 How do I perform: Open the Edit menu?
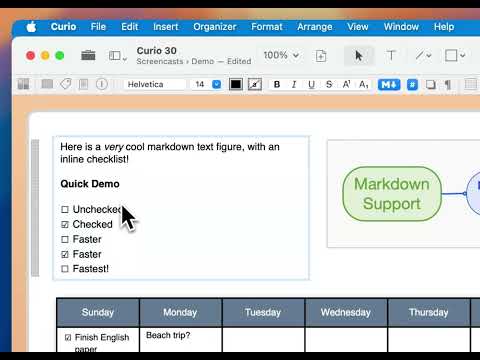[129, 27]
